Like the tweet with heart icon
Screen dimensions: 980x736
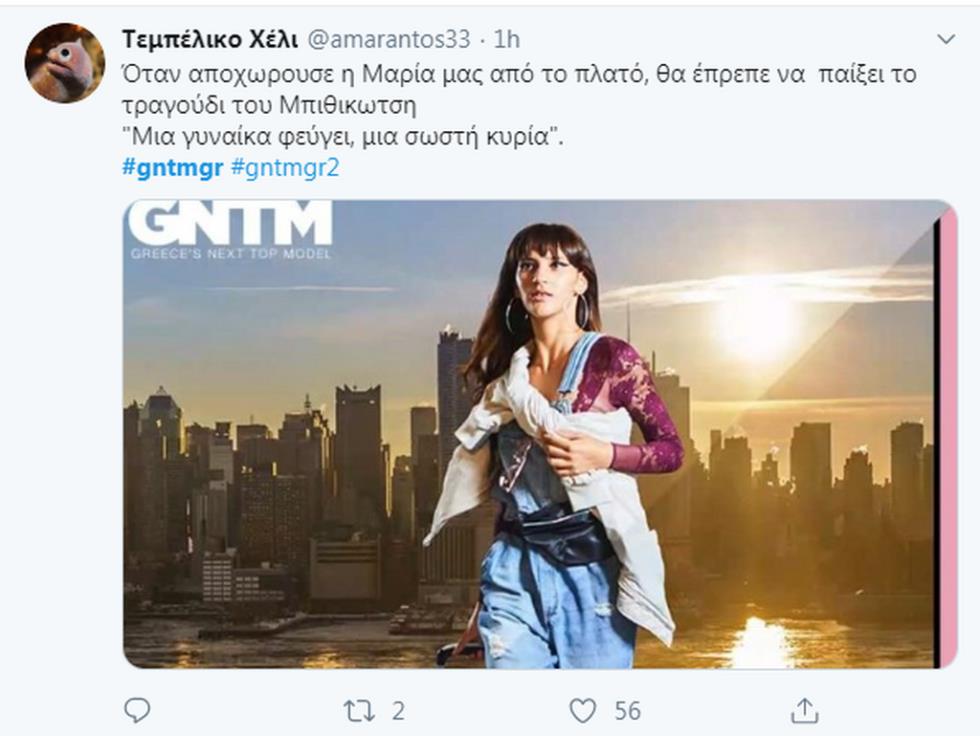click(582, 711)
